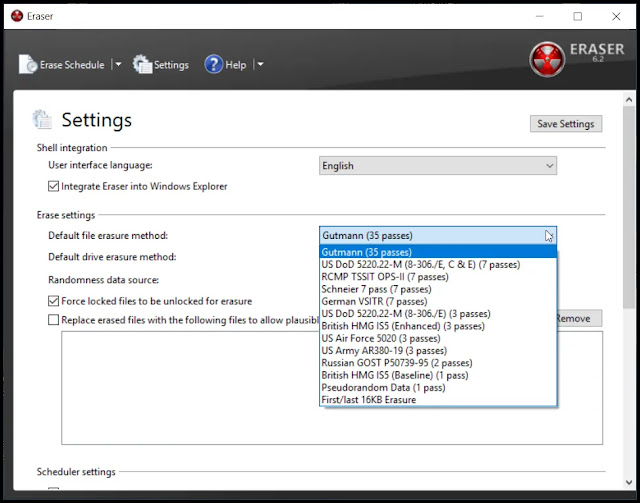640x503 pixels.
Task: Select British HMG IS5 (Baseline) (1 pass)
Action: (438, 375)
